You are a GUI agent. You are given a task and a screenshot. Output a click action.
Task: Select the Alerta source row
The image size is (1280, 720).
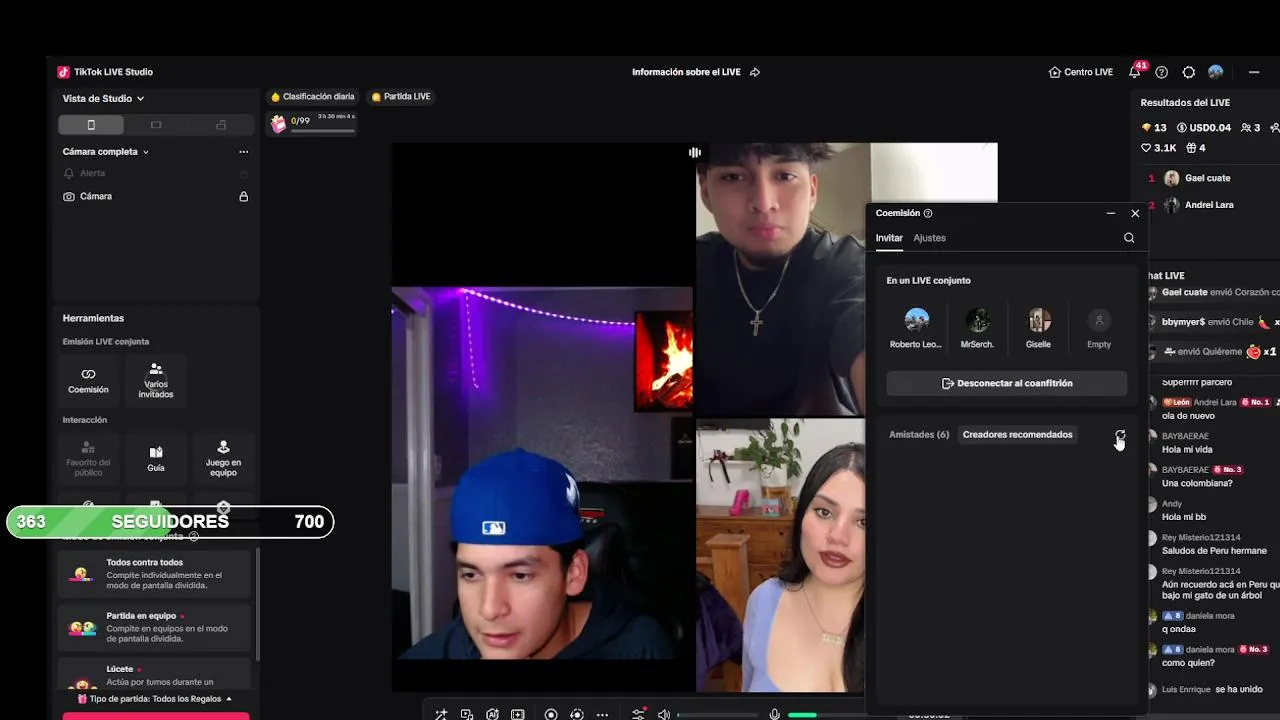(155, 174)
